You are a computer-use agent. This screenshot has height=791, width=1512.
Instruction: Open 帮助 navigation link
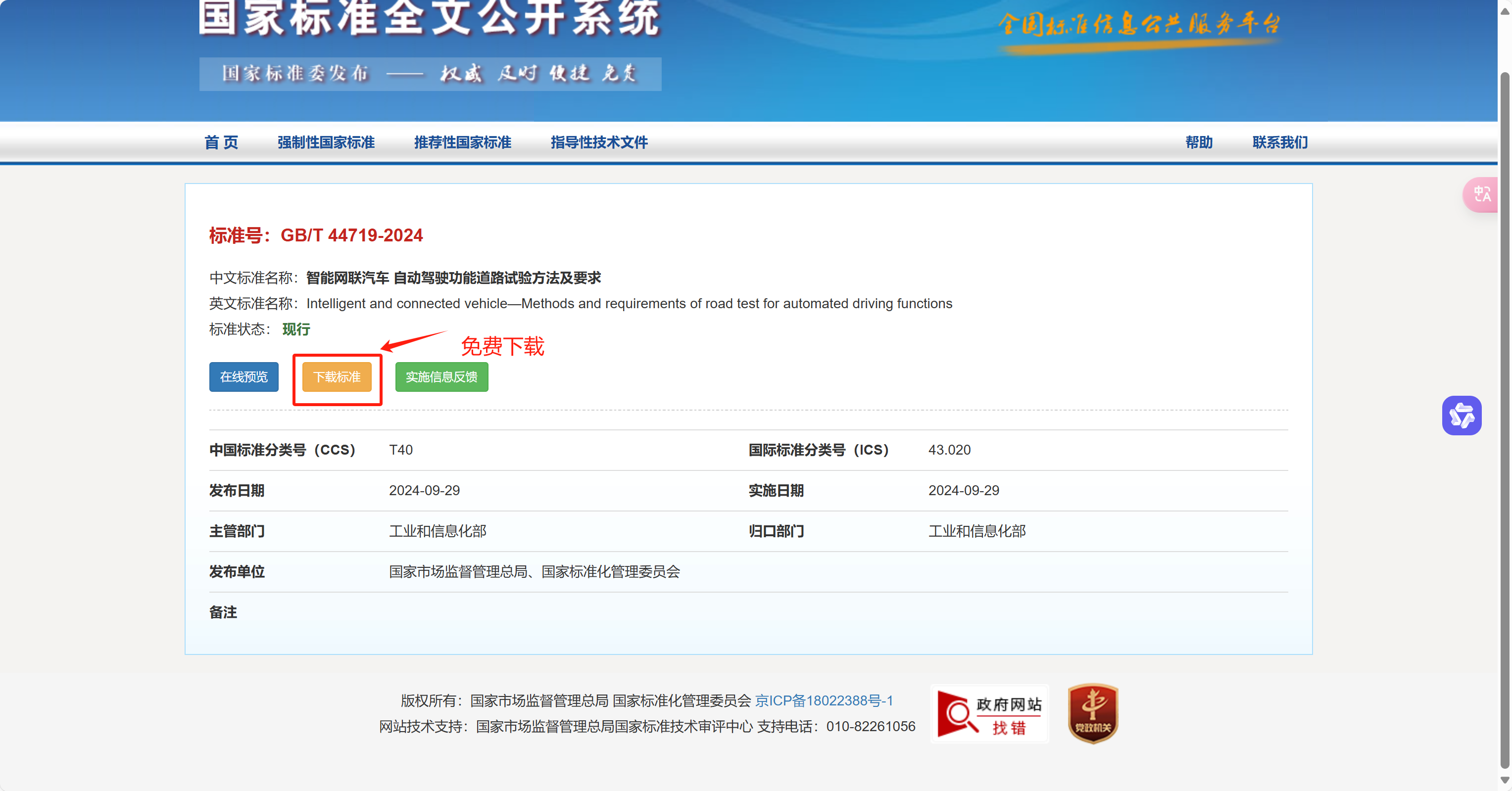1199,142
